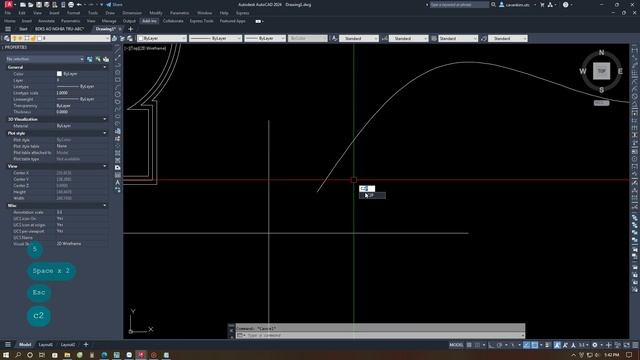The height and width of the screenshot is (360, 640).
Task: Click the Color ByLayer white swatch property
Action: 59,74
